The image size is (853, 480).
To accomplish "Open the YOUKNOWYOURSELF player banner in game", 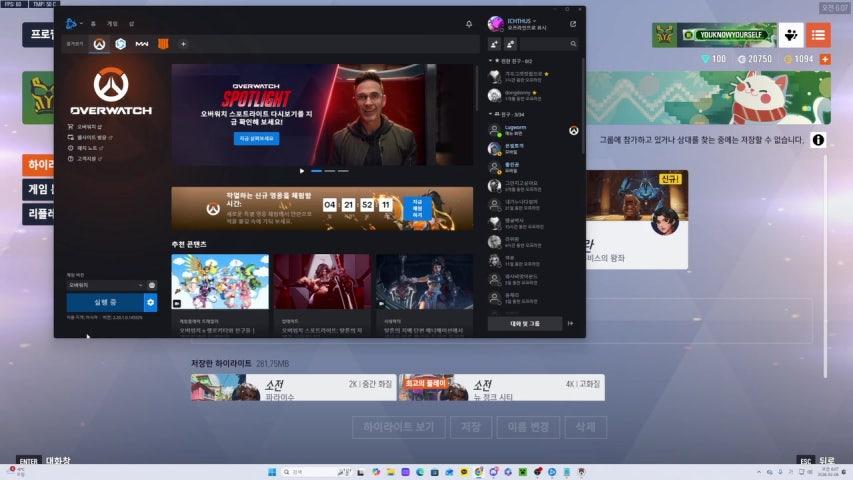I will 715,35.
